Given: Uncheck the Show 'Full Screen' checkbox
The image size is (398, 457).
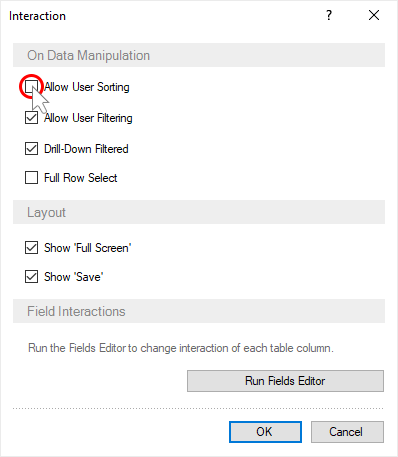Looking at the screenshot, I should tap(31, 248).
